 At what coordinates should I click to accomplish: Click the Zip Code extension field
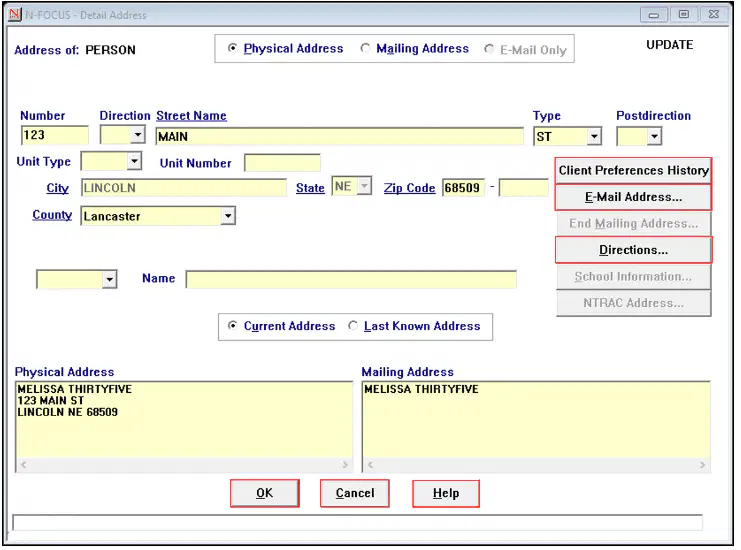tap(524, 188)
